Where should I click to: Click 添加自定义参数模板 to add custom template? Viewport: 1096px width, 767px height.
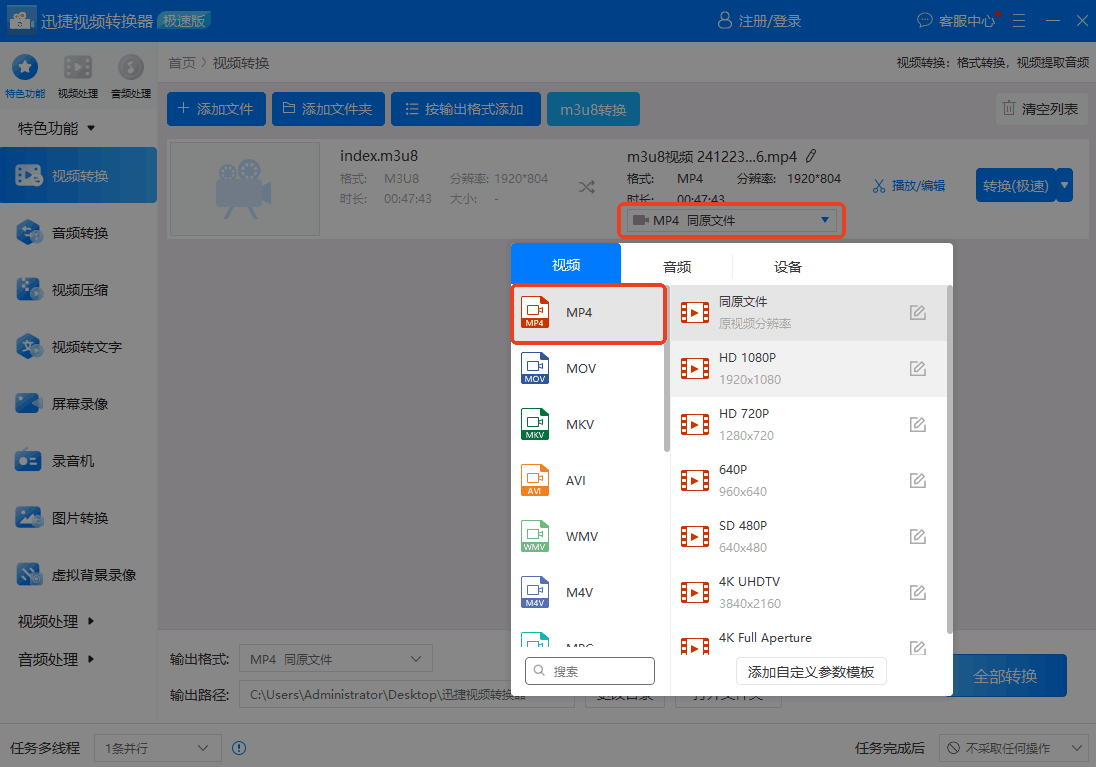811,671
